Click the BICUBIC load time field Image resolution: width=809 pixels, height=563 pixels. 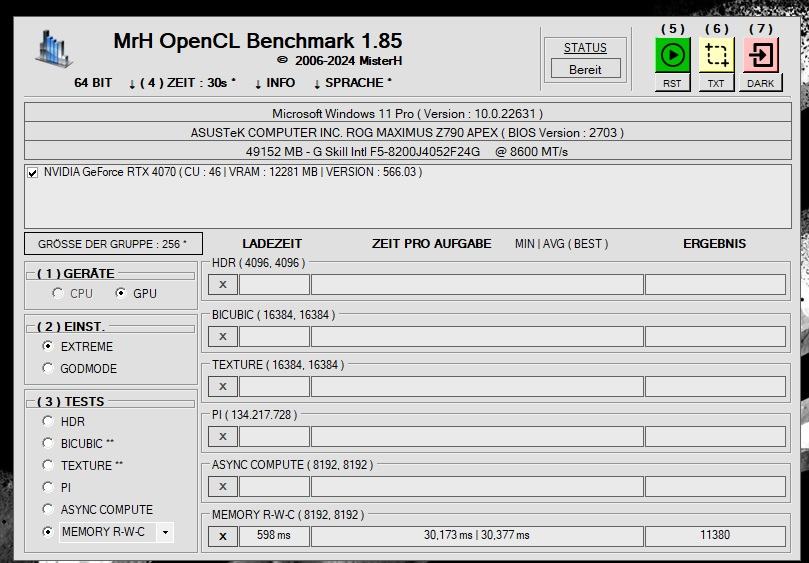pyautogui.click(x=274, y=336)
